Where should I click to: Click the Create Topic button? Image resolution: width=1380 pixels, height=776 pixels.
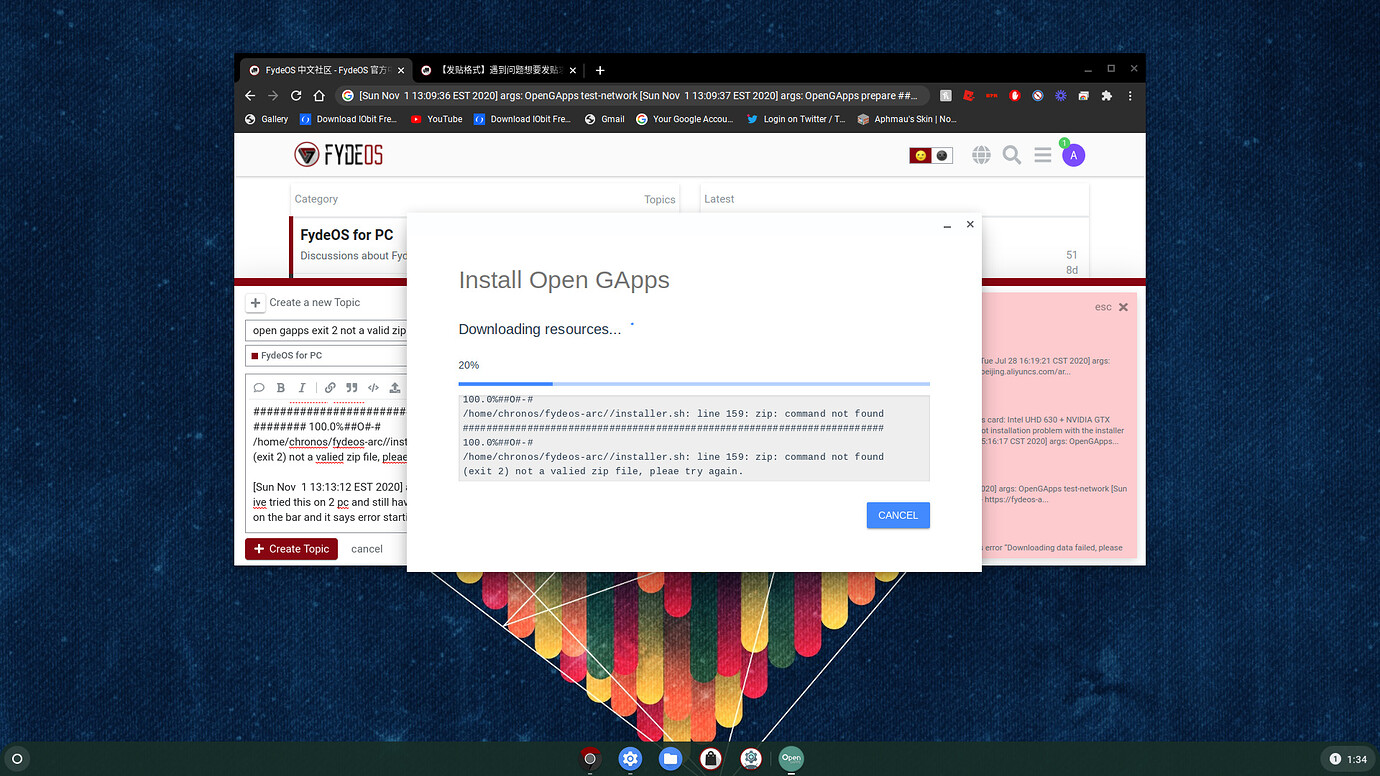(x=292, y=549)
